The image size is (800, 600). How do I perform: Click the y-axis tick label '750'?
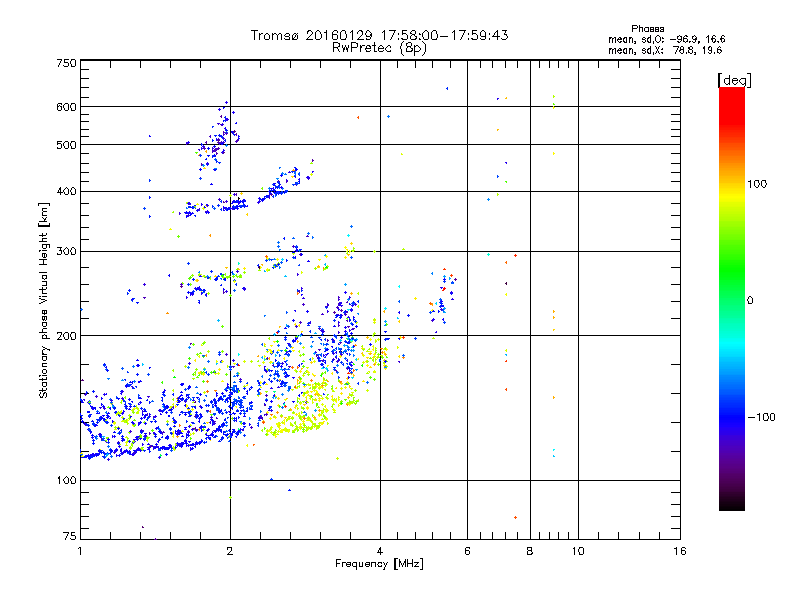pyautogui.click(x=66, y=63)
